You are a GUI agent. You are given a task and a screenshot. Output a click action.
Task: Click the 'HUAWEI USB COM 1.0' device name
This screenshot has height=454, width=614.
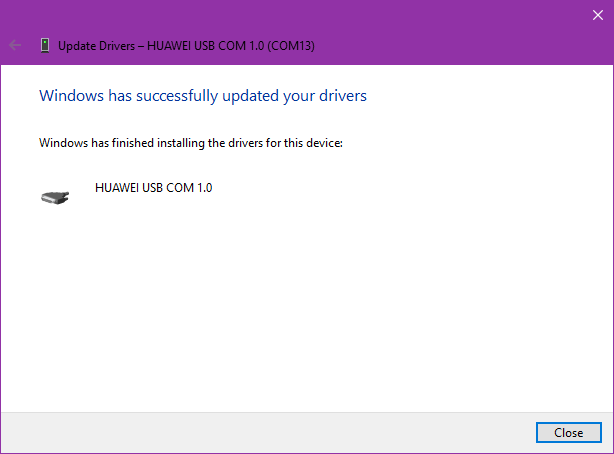coord(154,188)
